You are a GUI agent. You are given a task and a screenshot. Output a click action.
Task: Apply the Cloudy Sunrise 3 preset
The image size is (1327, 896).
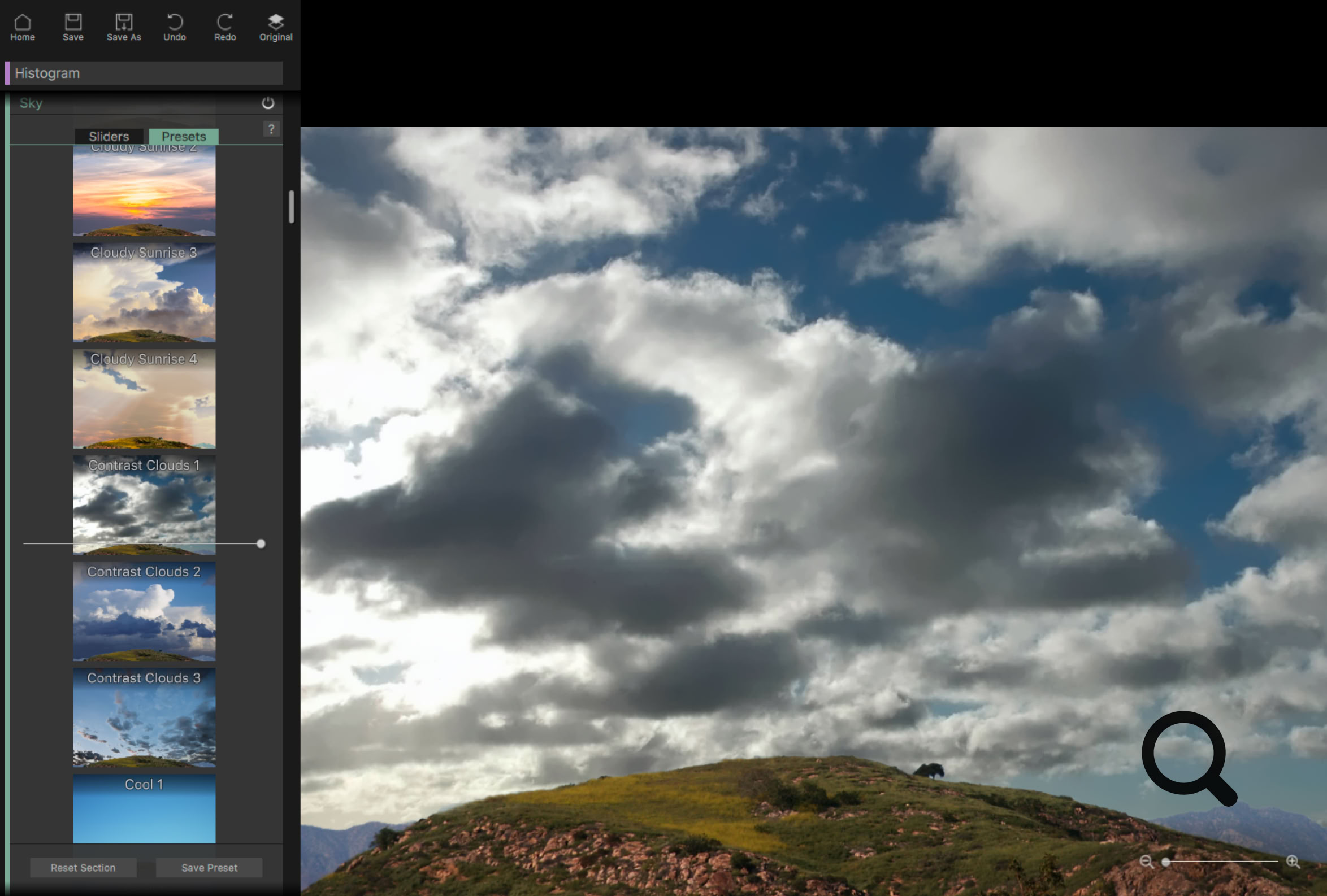(144, 293)
